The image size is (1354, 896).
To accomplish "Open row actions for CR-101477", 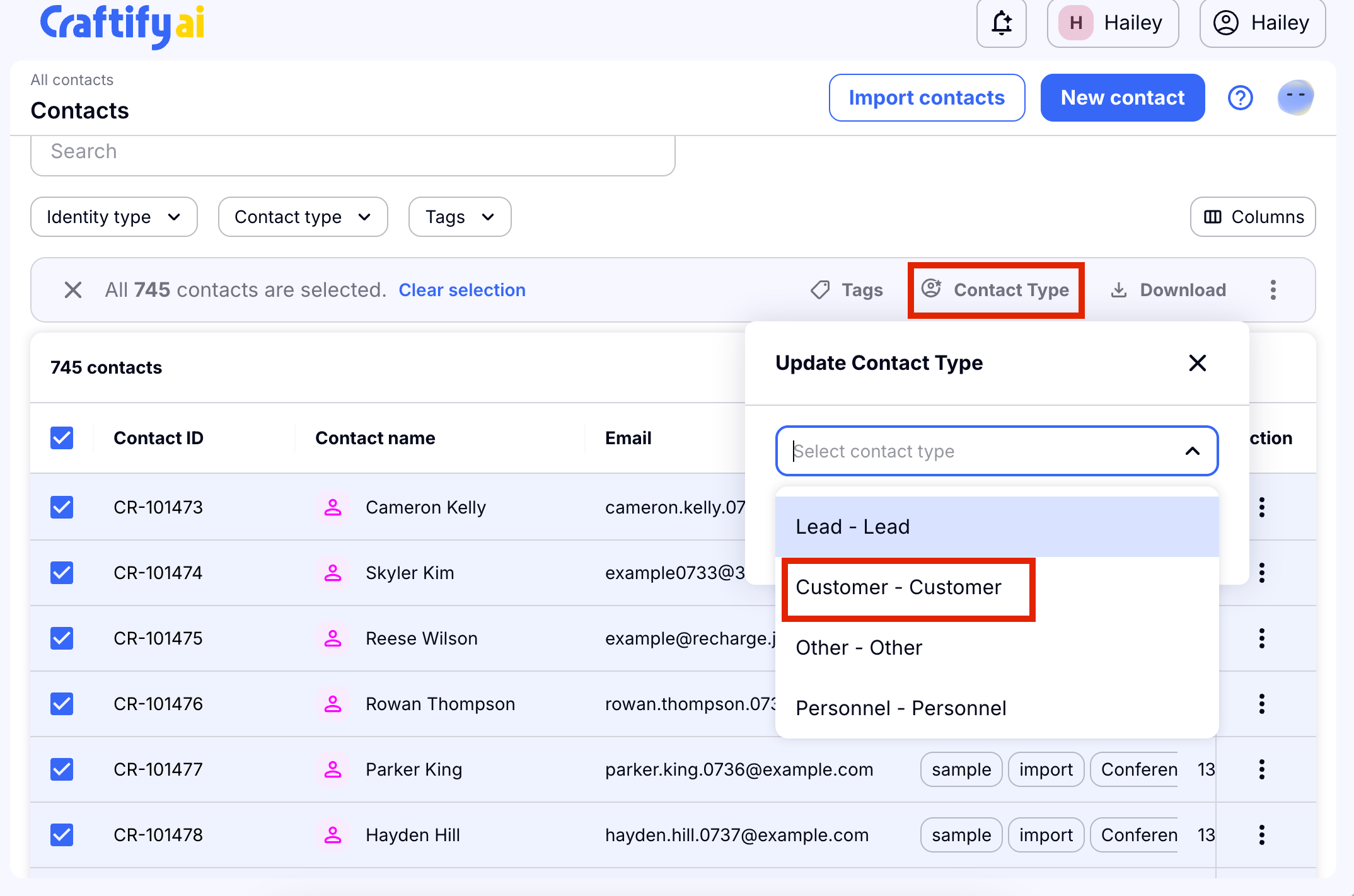I will pyautogui.click(x=1261, y=769).
